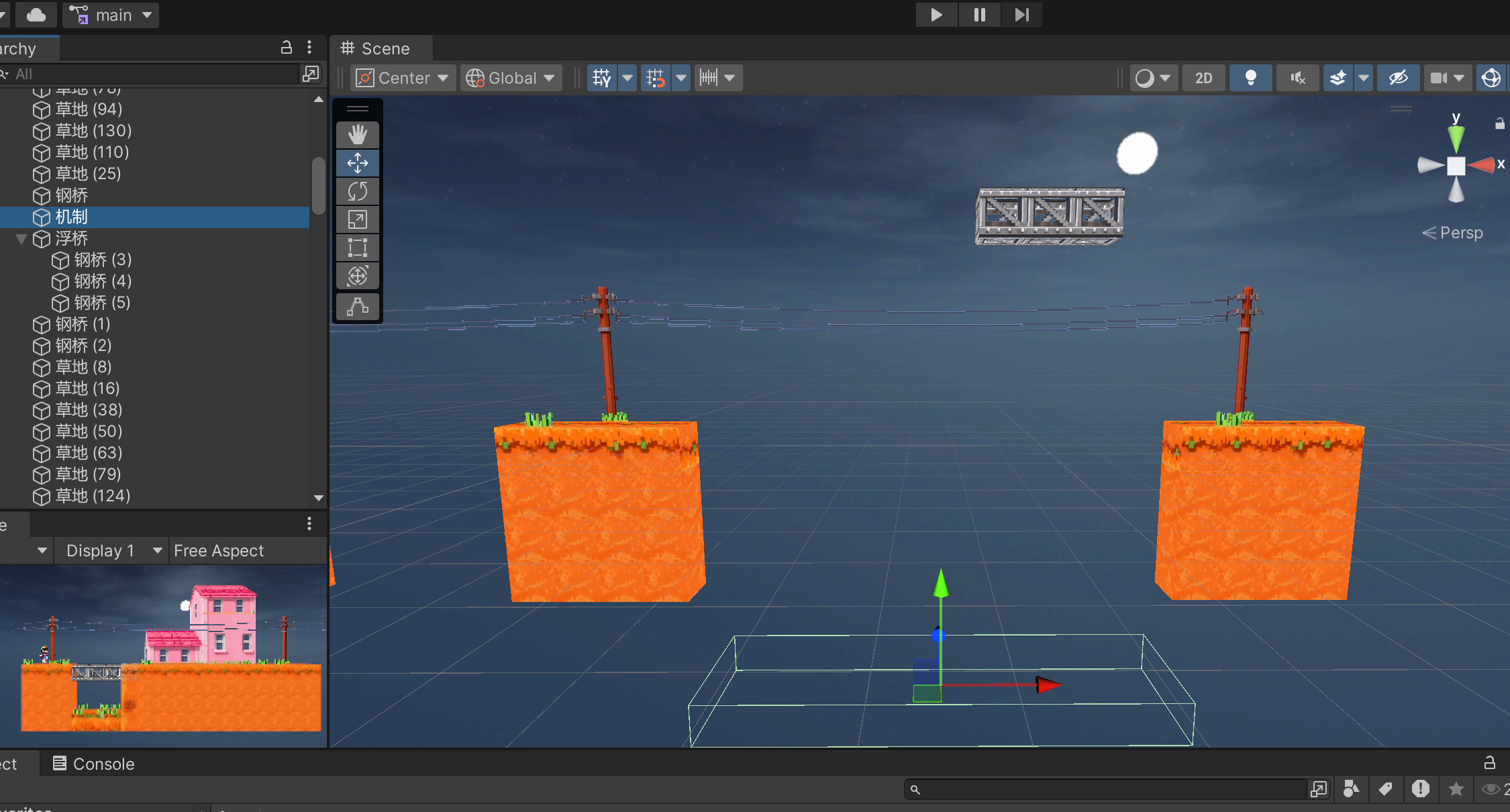Click the Step frame button
The height and width of the screenshot is (812, 1510).
pos(1021,15)
